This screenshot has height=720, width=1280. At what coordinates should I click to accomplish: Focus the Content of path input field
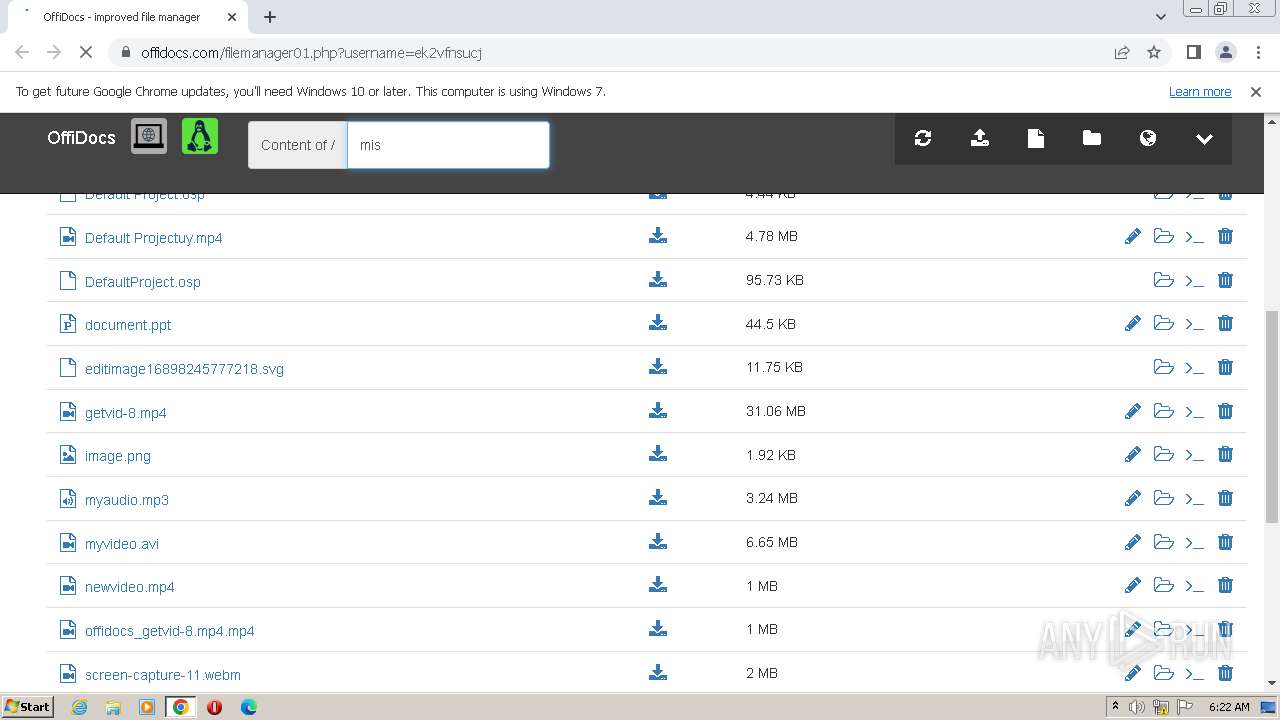click(x=448, y=145)
